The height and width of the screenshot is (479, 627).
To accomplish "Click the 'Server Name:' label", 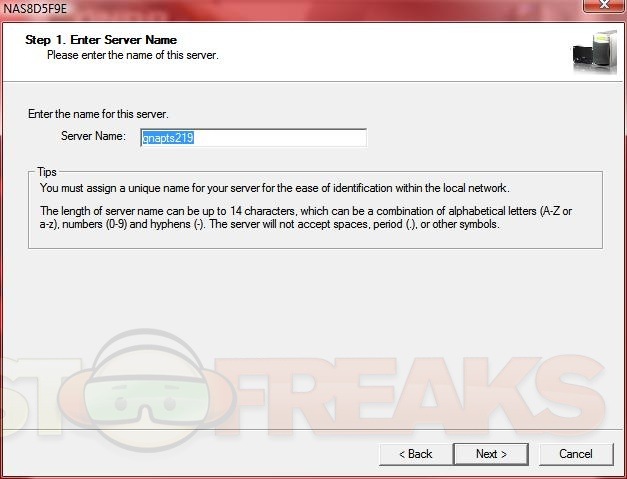I will [93, 136].
